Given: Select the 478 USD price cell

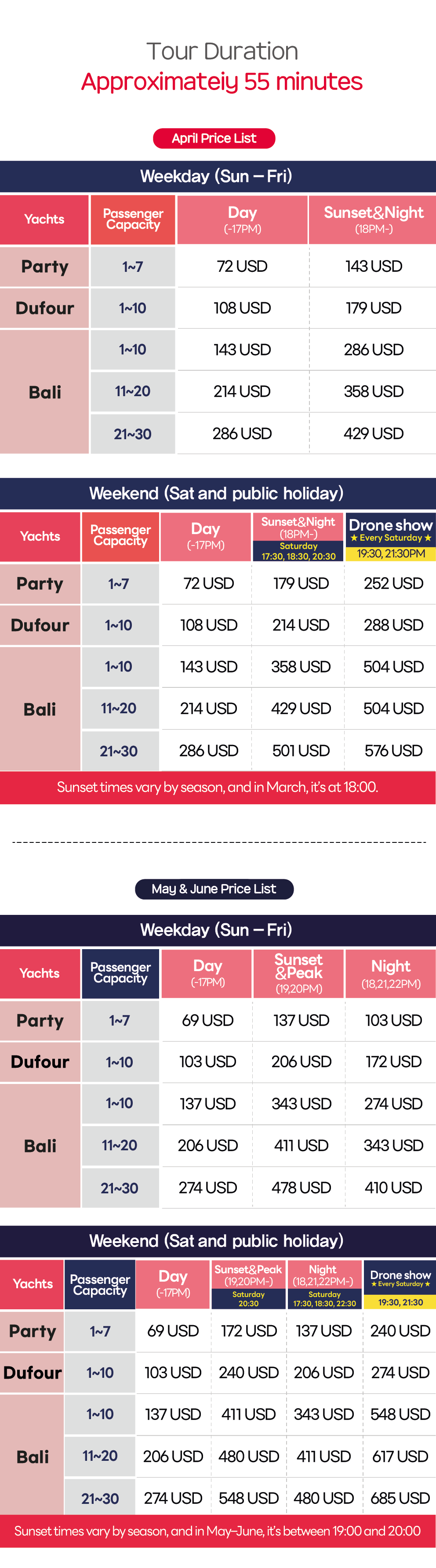Looking at the screenshot, I should click(301, 1188).
